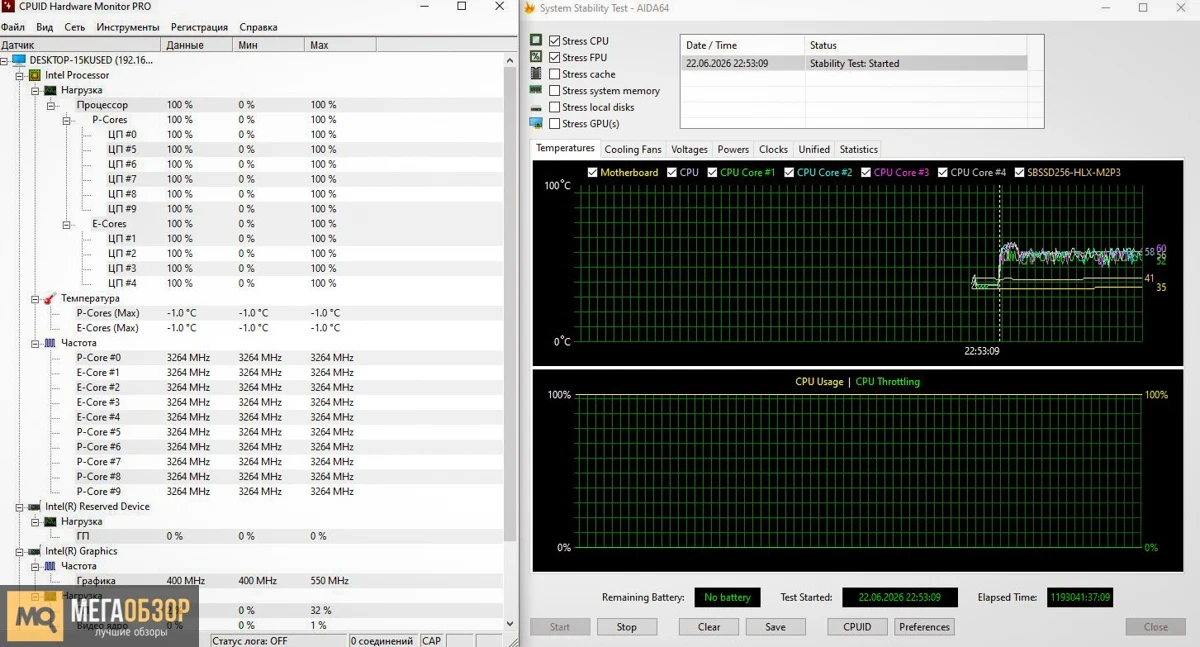
Task: Enable the Stress system memory checkbox
Action: point(555,90)
